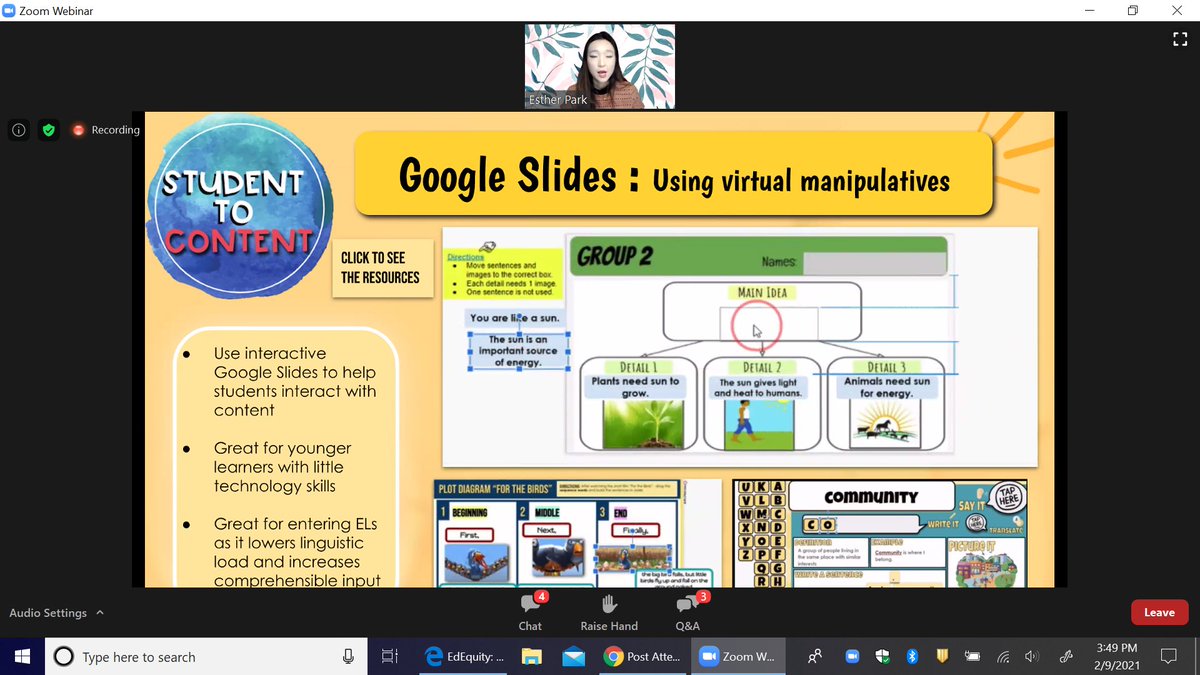Open the Chat panel
This screenshot has width=1200, height=675.
click(x=530, y=612)
